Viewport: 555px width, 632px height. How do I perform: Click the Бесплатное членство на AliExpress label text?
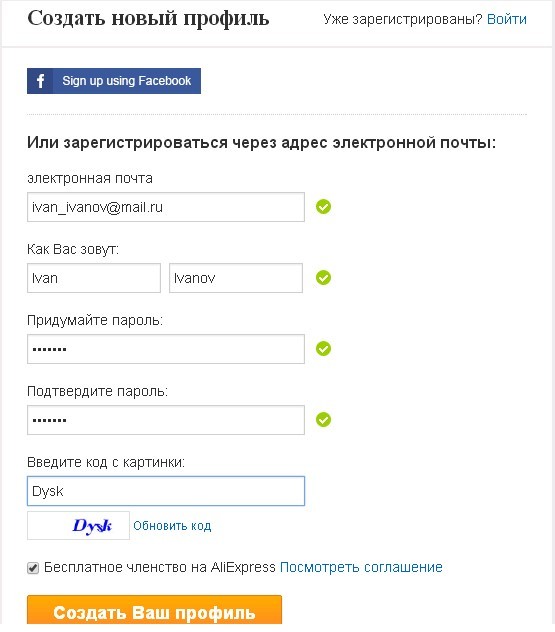point(160,568)
